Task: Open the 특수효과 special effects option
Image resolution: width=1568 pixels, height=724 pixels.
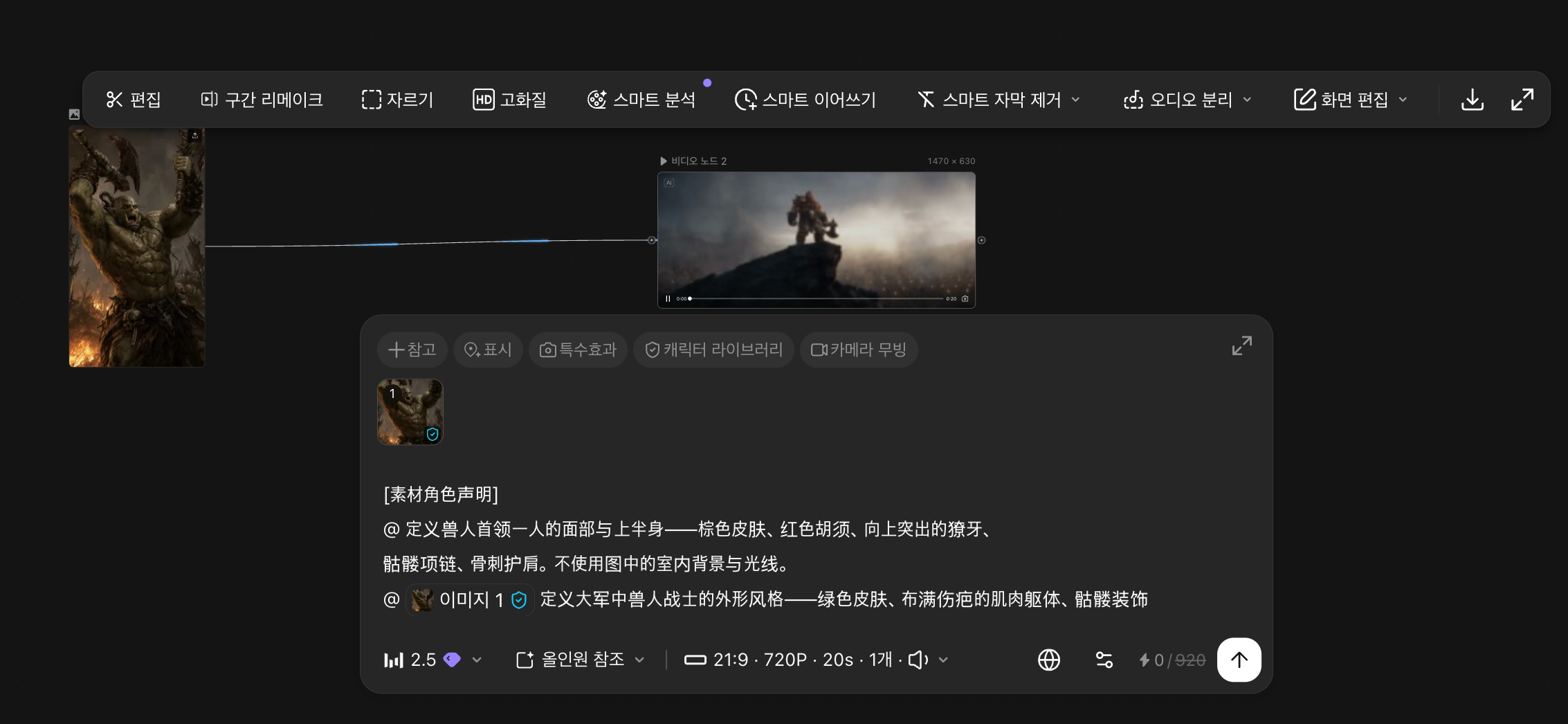Action: pyautogui.click(x=578, y=350)
